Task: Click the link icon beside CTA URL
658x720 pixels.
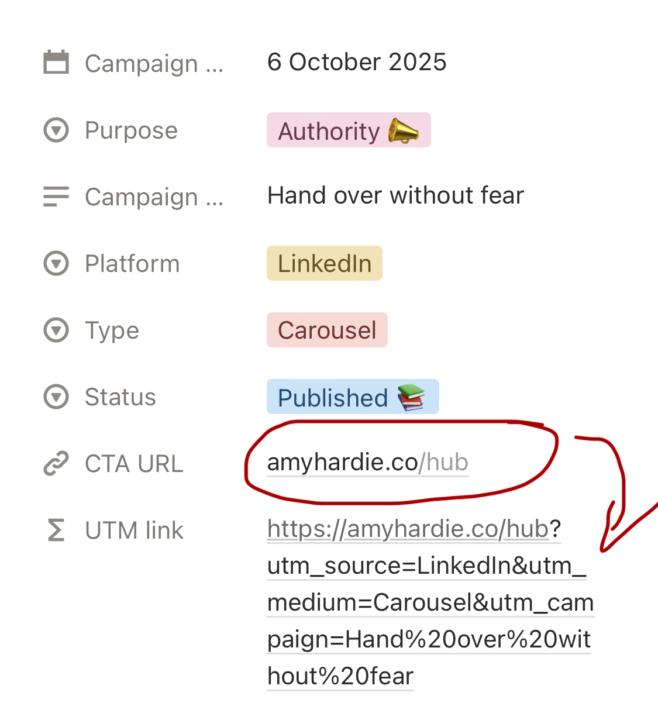Action: [56, 464]
